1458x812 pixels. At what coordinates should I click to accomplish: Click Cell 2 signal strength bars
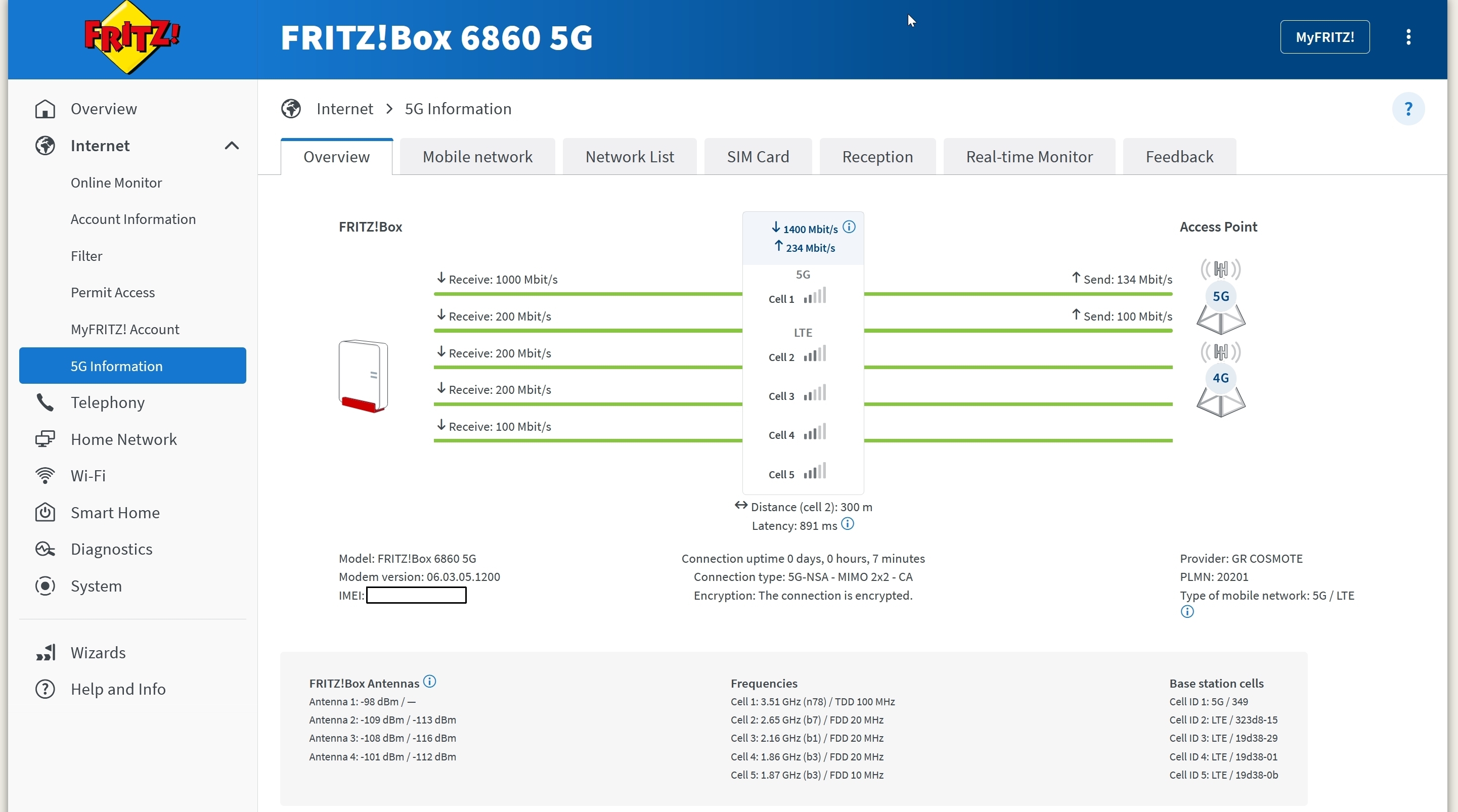pos(815,353)
